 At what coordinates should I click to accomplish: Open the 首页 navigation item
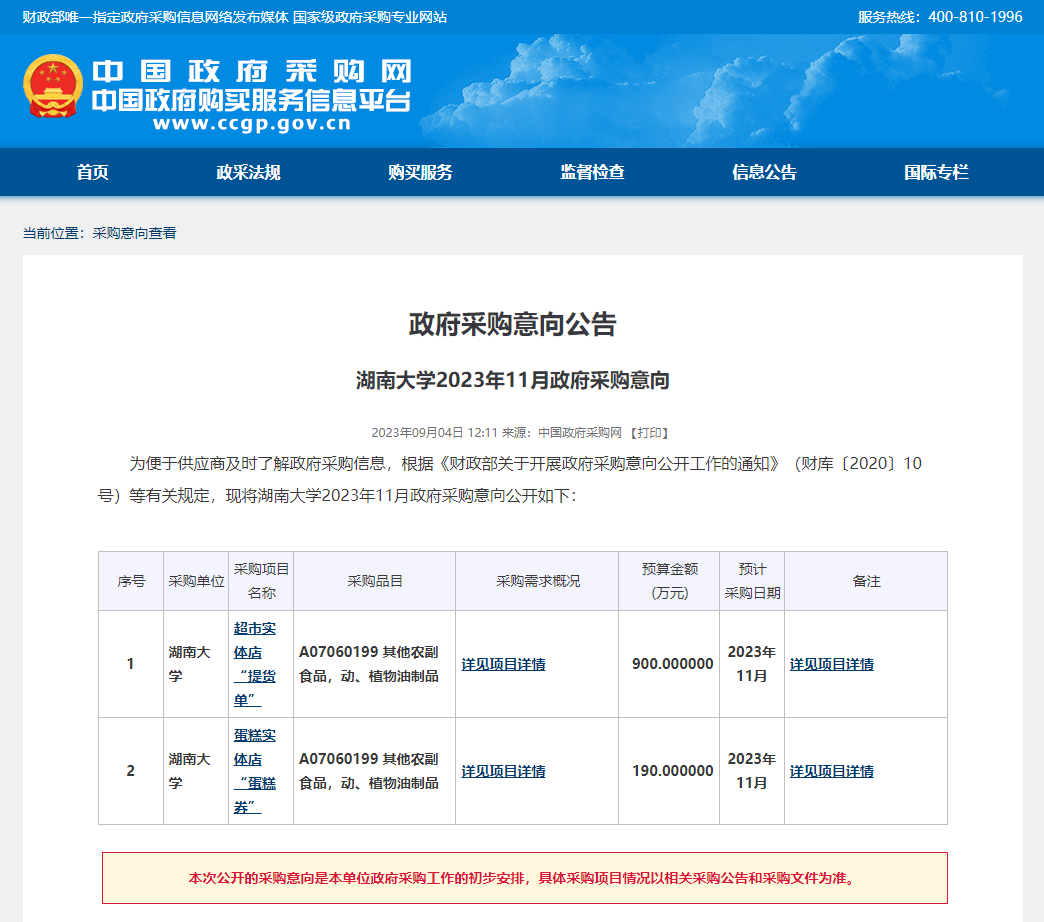[x=93, y=172]
